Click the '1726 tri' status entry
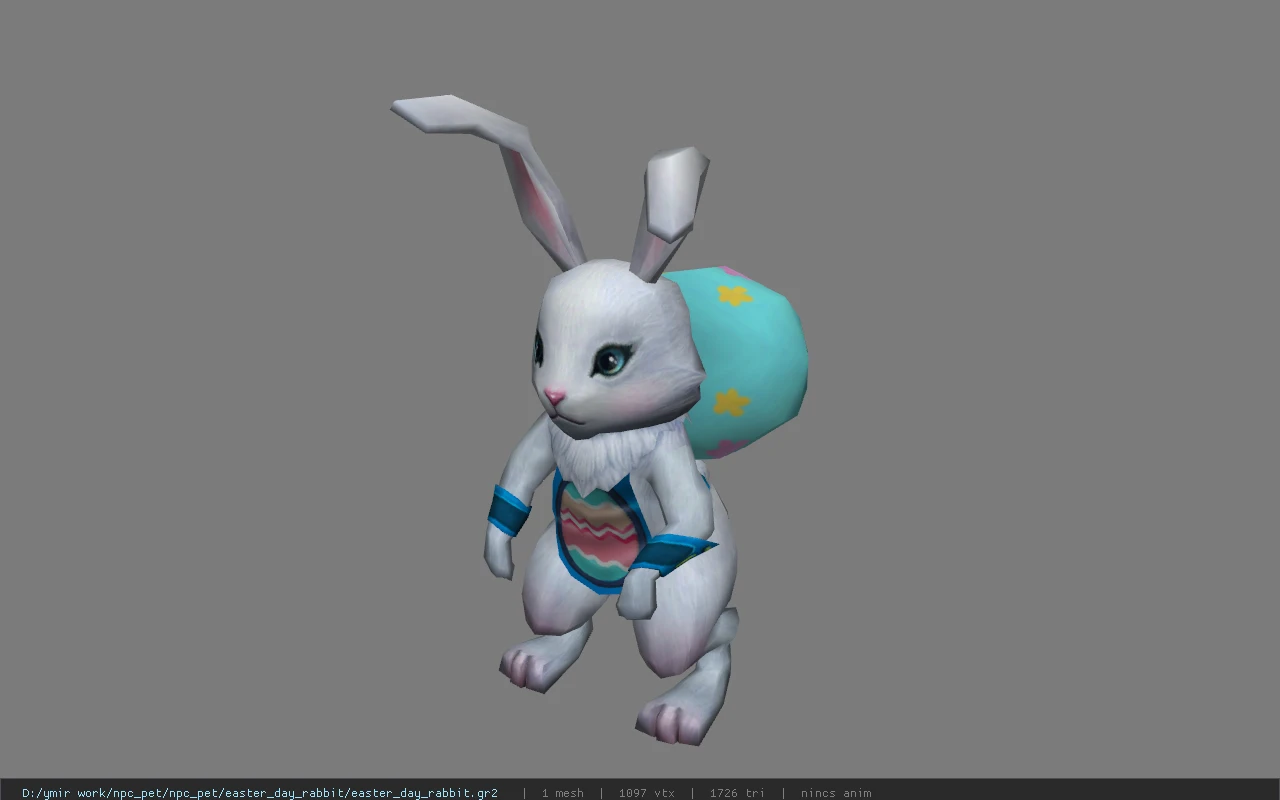1280x800 pixels. tap(737, 793)
